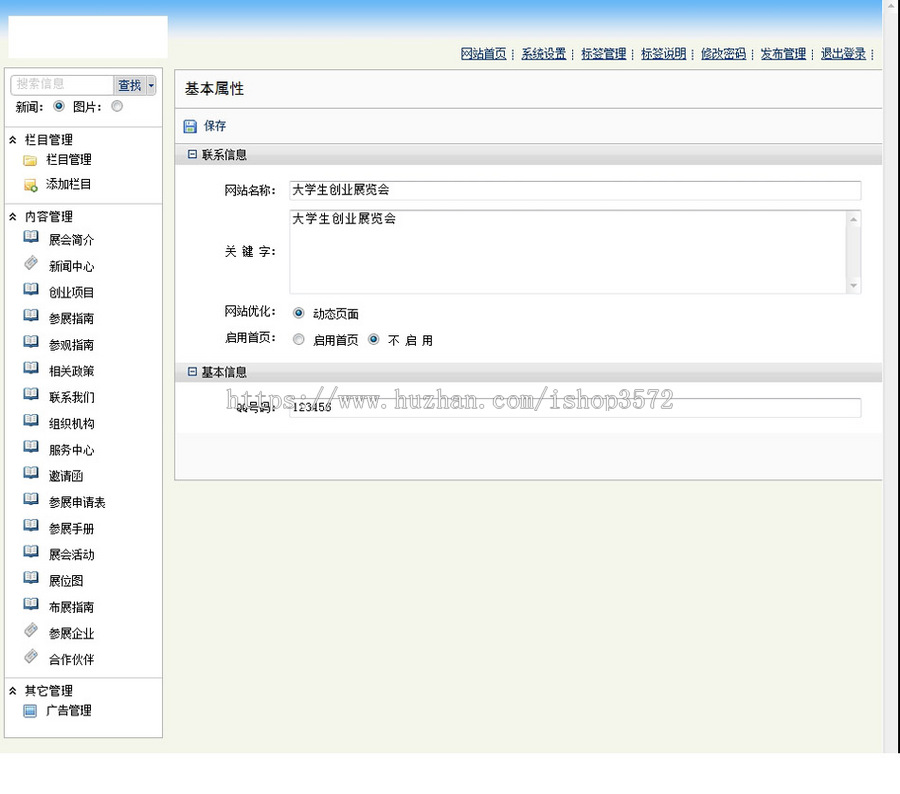The width and height of the screenshot is (900, 794).
Task: Click inside the 关键字 textarea
Action: [568, 251]
